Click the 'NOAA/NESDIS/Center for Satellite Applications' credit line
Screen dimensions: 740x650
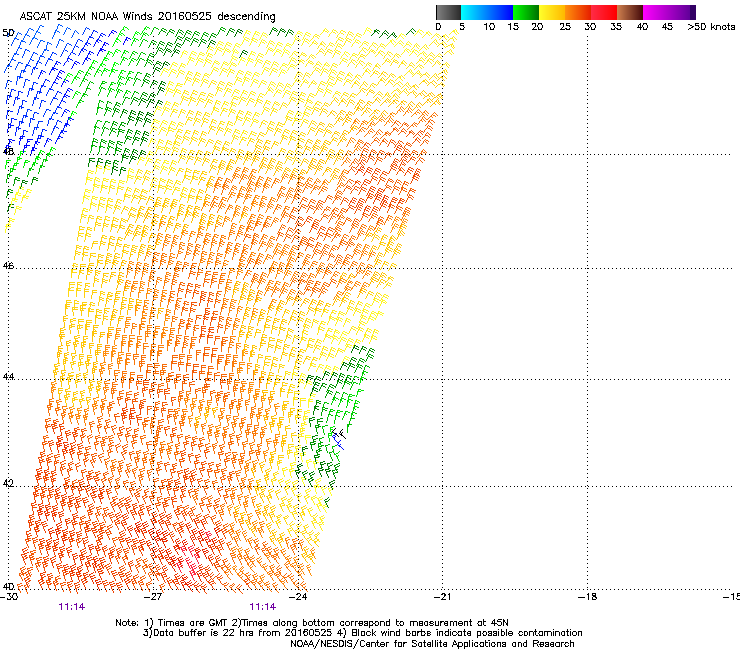pyautogui.click(x=399, y=644)
